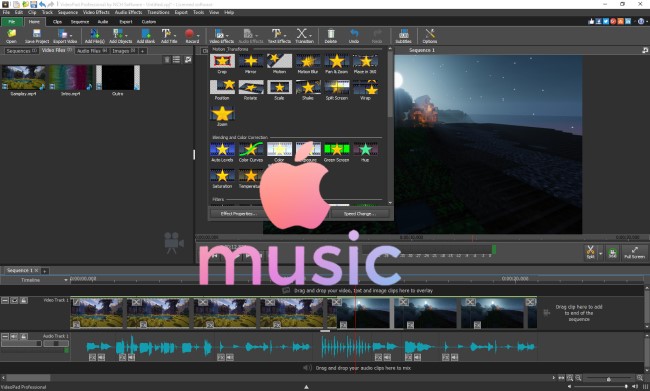Viewport: 650px width, 391px height.
Task: Select the Scale effect
Action: point(279,90)
